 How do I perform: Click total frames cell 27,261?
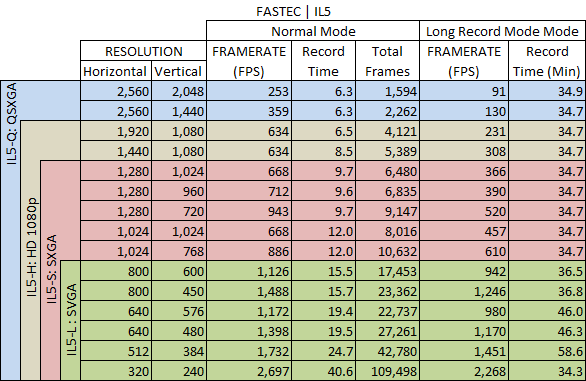[387, 331]
